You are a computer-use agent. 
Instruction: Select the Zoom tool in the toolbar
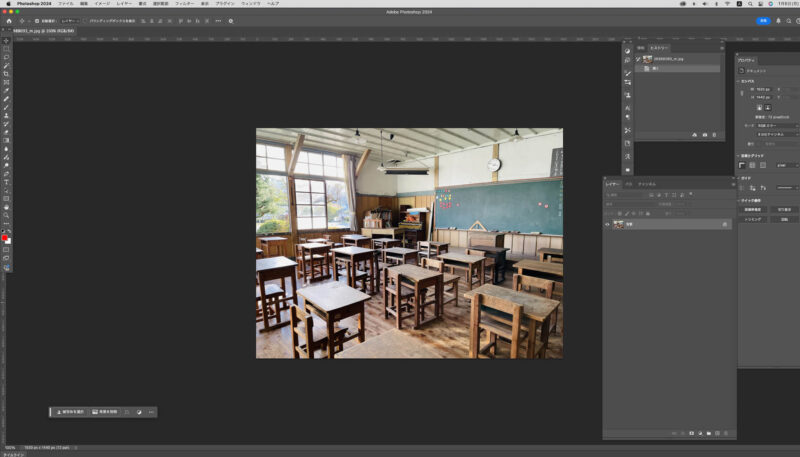tap(6, 215)
